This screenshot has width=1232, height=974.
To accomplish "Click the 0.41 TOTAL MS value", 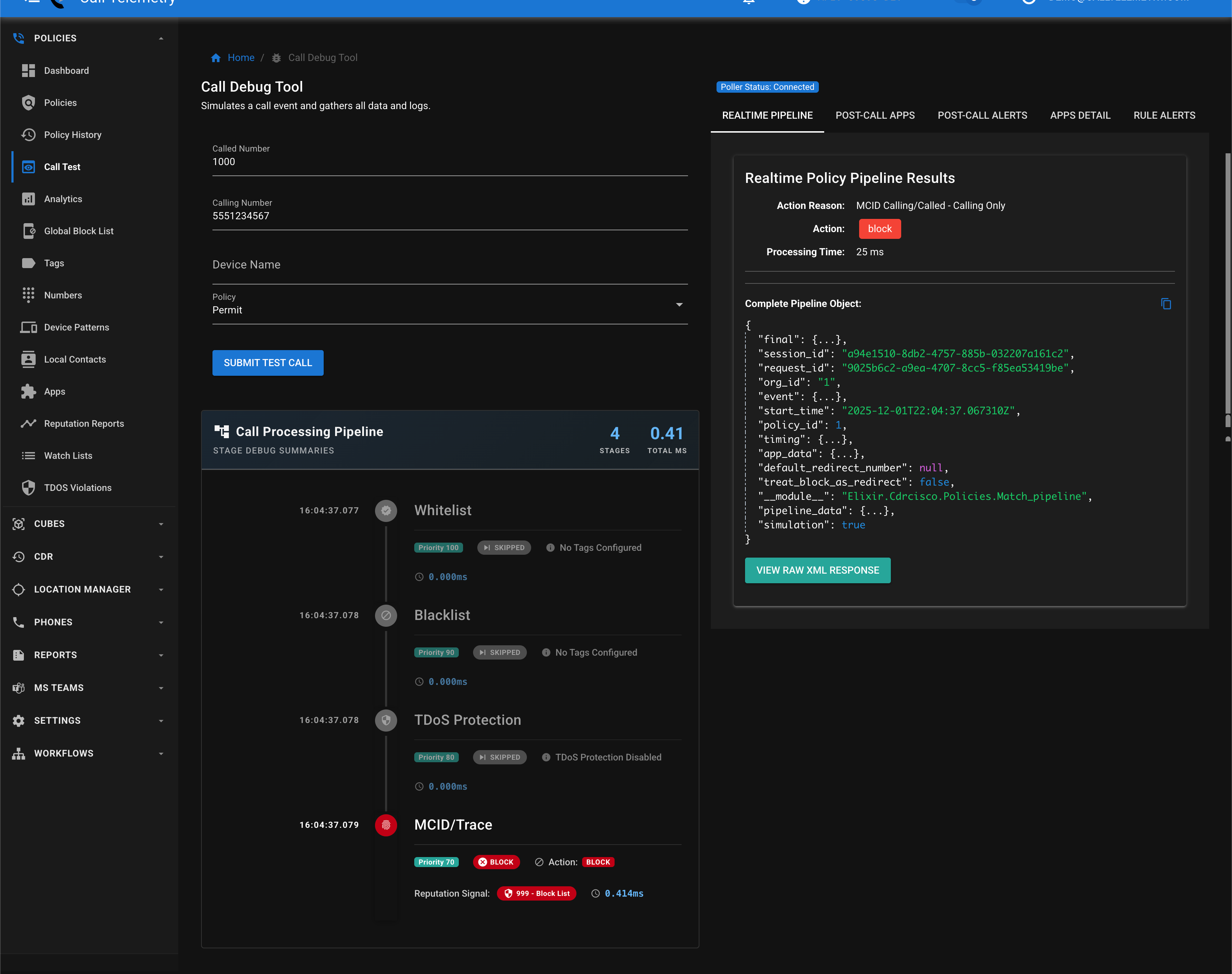I will click(667, 434).
